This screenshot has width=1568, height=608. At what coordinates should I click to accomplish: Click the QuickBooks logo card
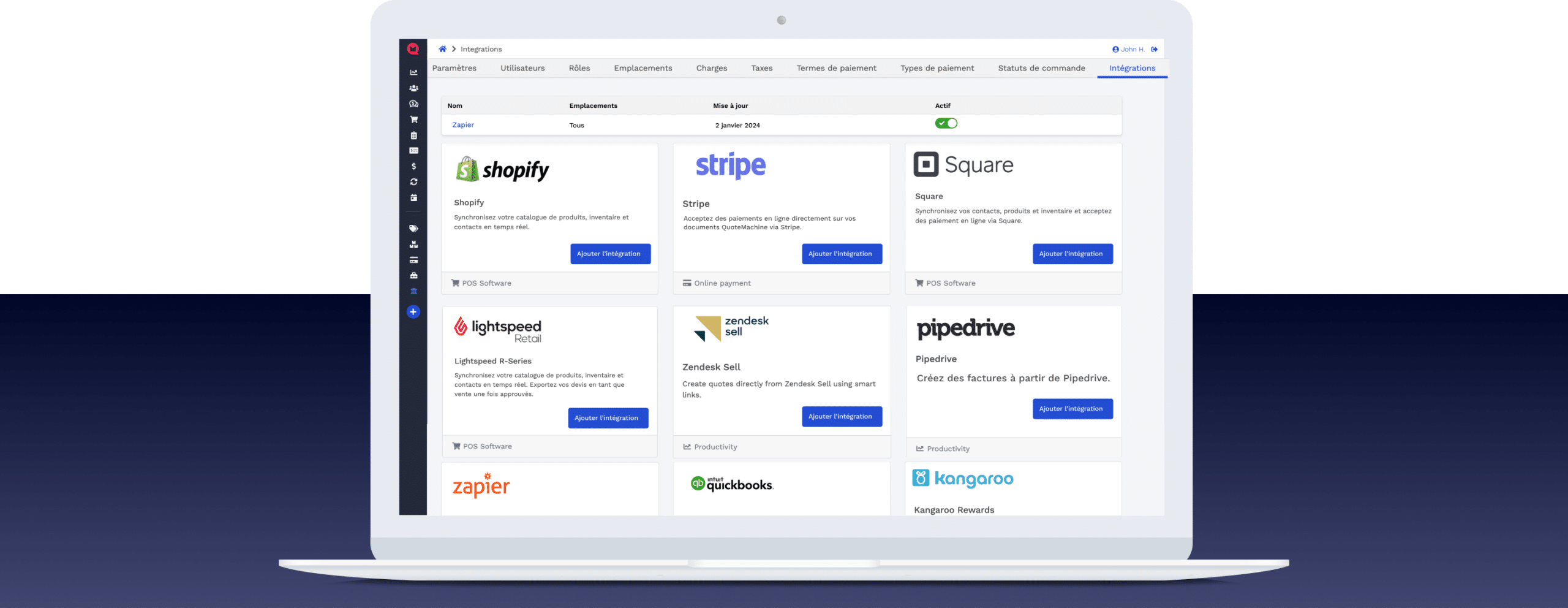click(732, 484)
